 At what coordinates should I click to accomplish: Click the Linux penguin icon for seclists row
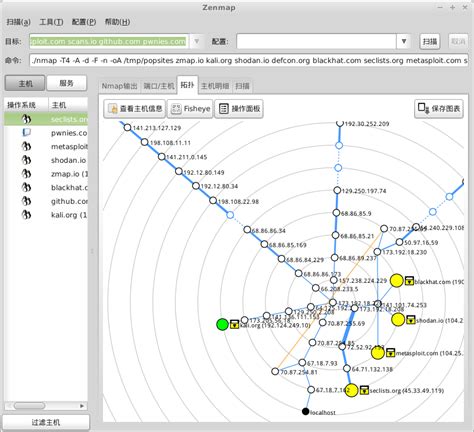click(26, 119)
